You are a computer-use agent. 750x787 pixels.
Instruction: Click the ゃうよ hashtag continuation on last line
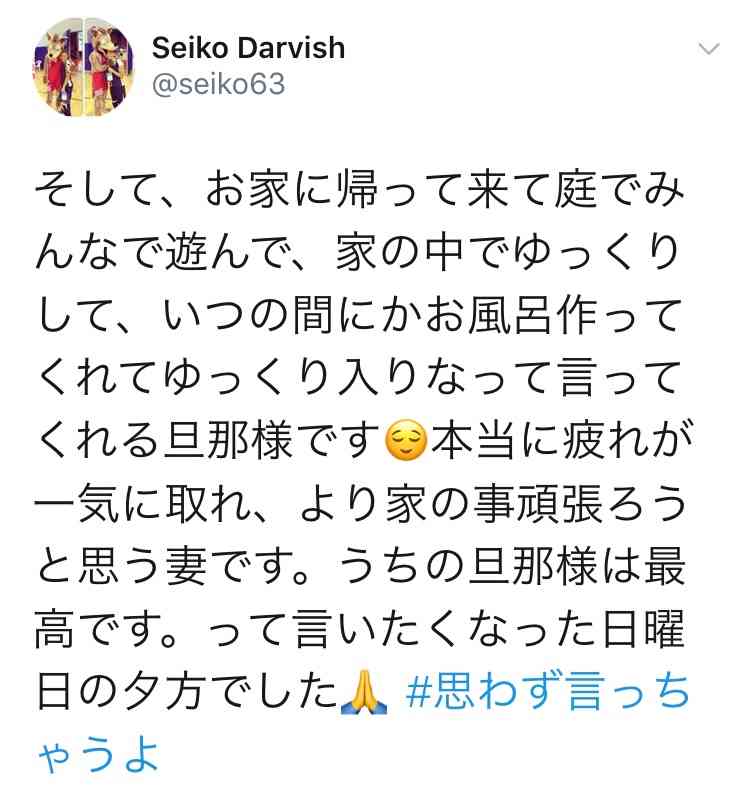pyautogui.click(x=98, y=754)
